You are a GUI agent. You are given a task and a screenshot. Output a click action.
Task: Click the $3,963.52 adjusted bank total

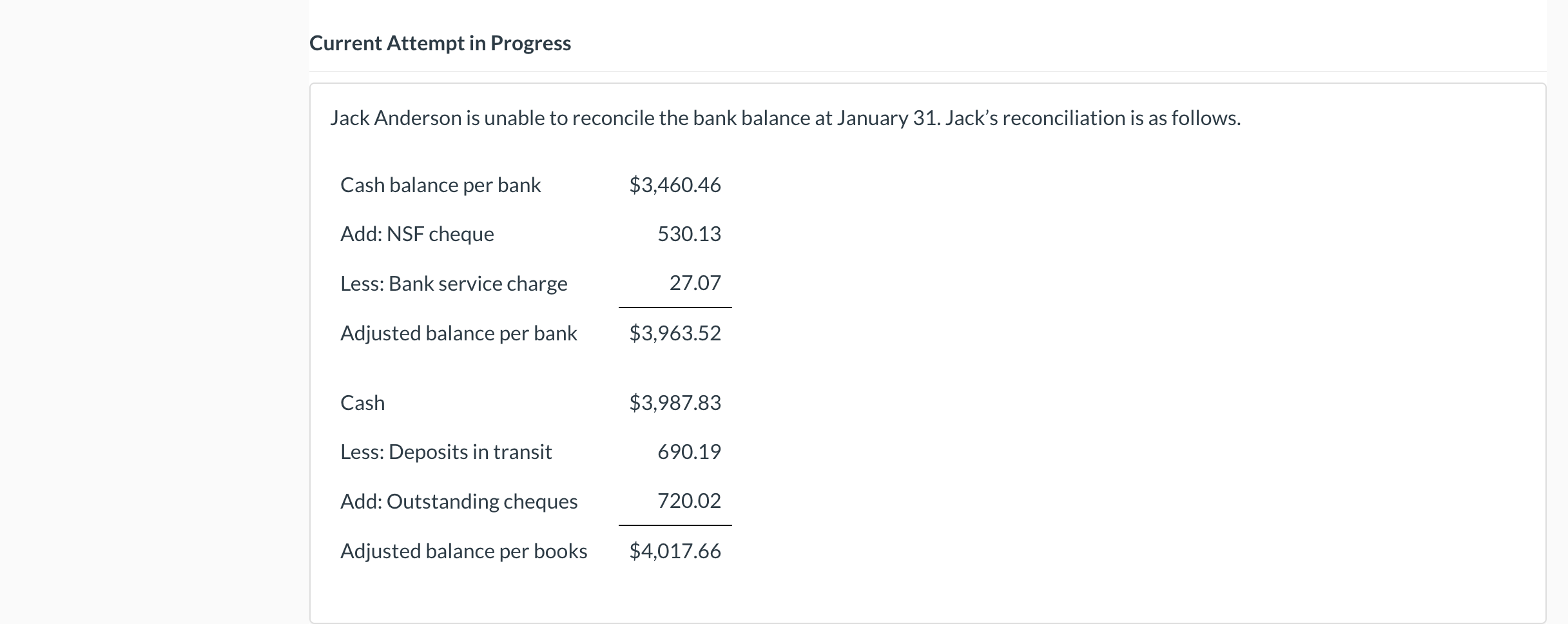point(675,333)
